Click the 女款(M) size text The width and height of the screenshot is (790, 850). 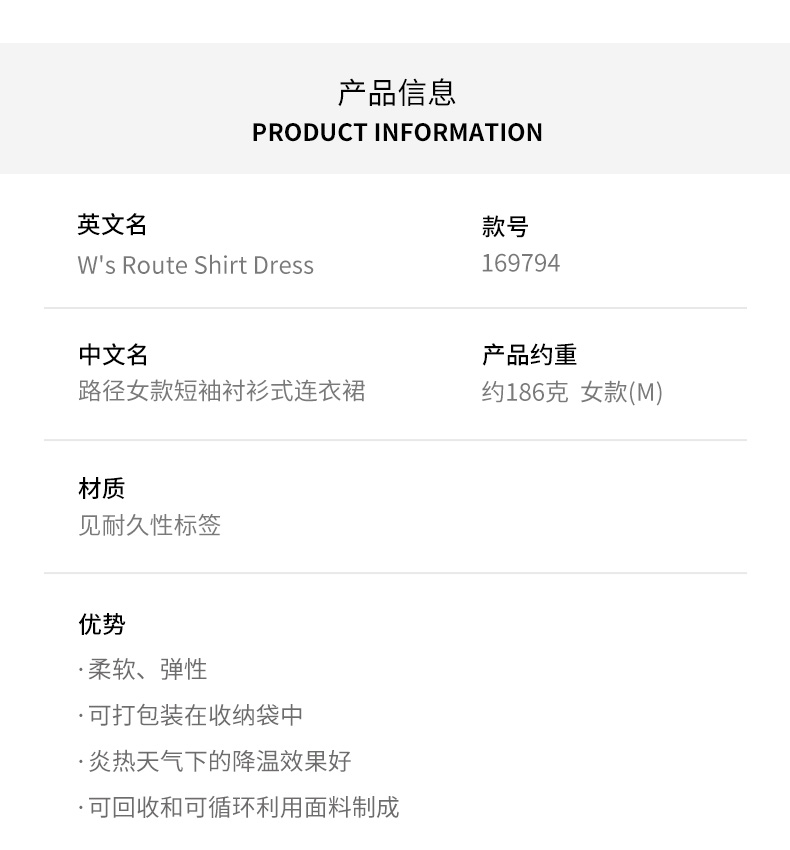(622, 392)
